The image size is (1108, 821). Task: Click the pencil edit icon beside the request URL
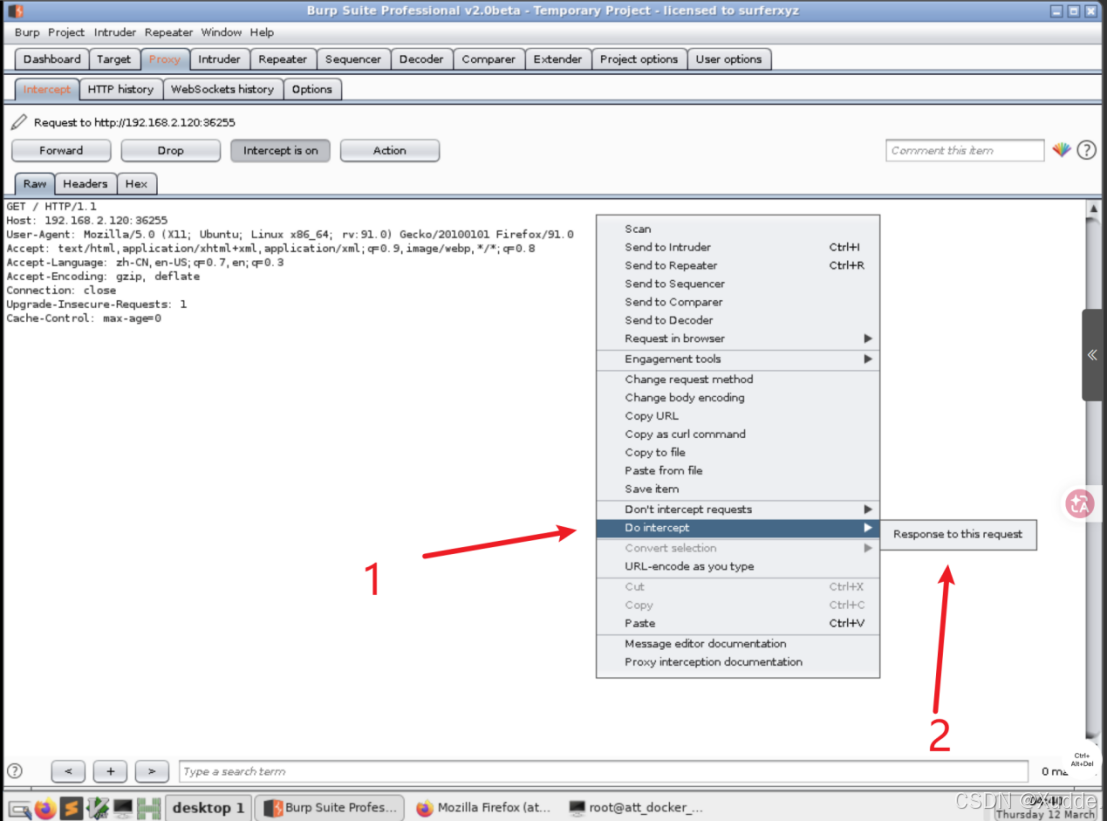click(x=19, y=122)
